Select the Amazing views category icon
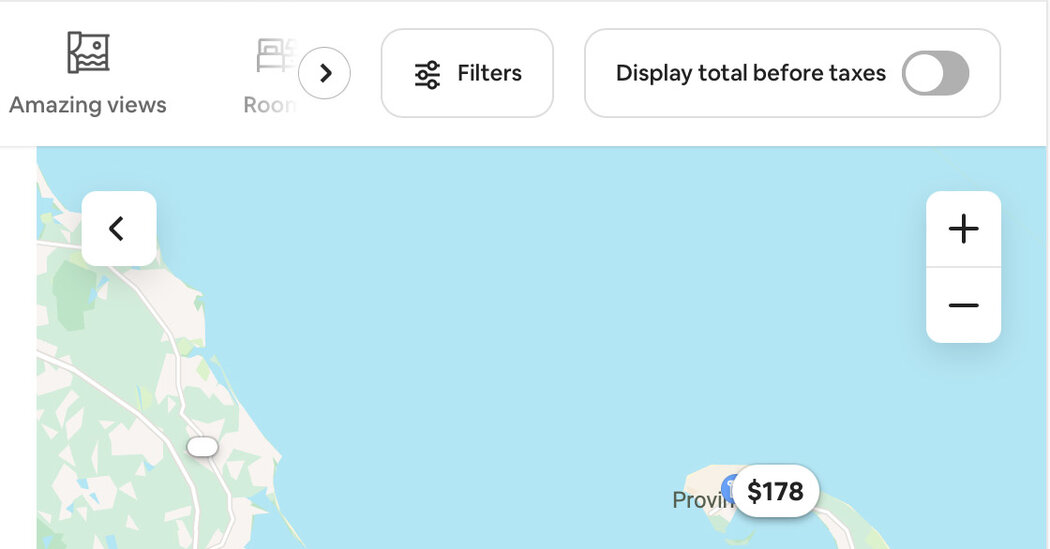 tap(88, 52)
